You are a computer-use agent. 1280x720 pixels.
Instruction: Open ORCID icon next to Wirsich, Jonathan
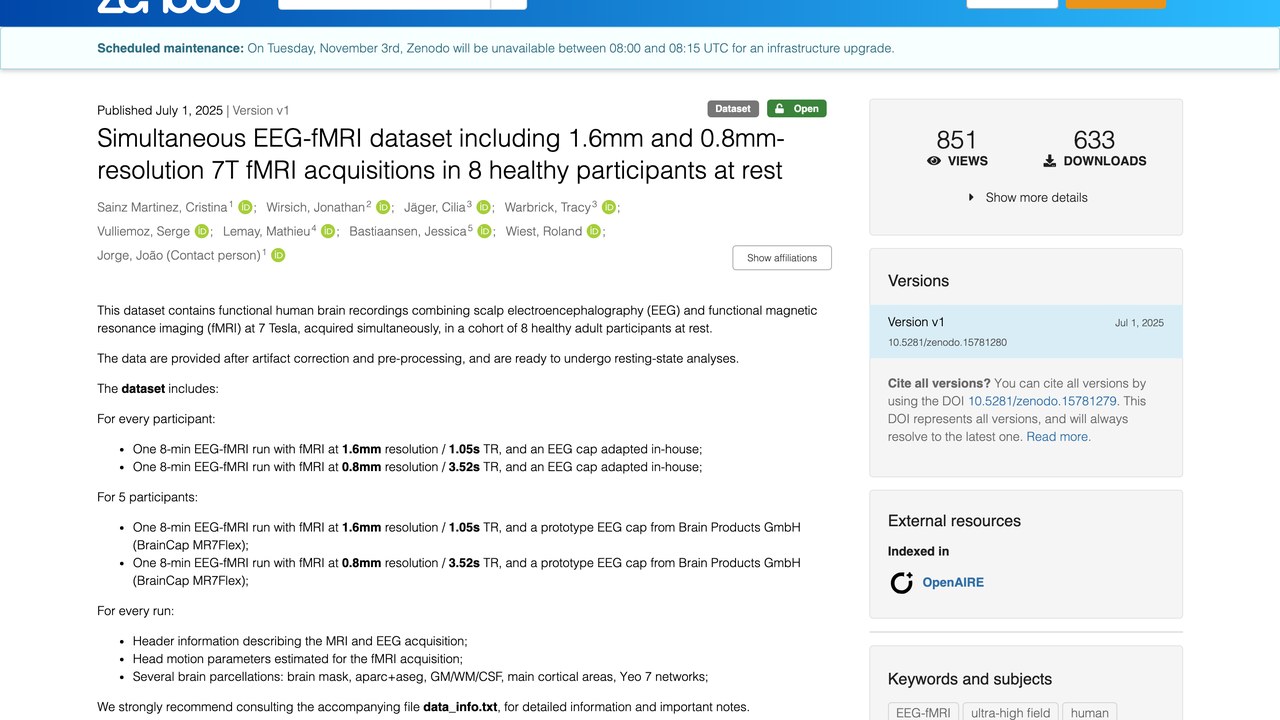[383, 208]
